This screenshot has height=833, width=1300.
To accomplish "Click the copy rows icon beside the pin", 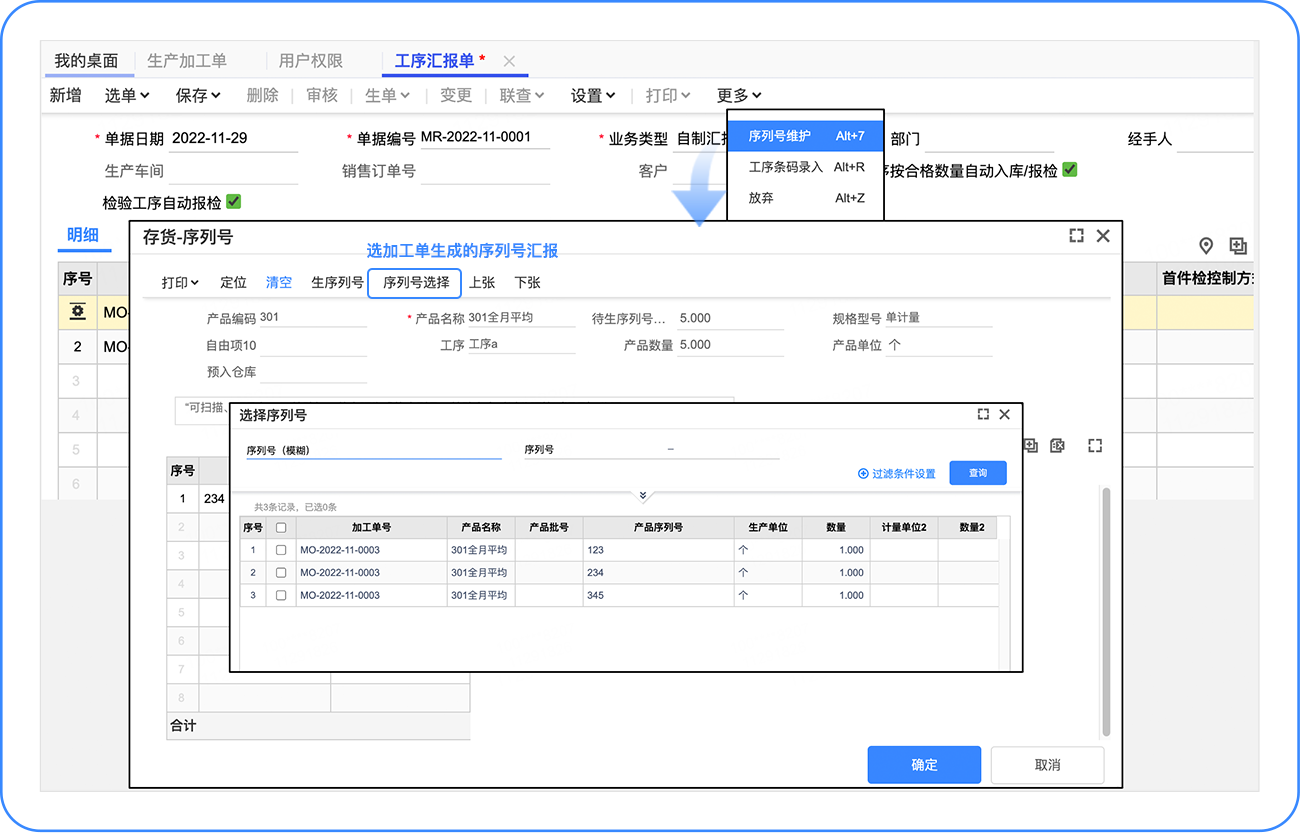I will pyautogui.click(x=1238, y=246).
